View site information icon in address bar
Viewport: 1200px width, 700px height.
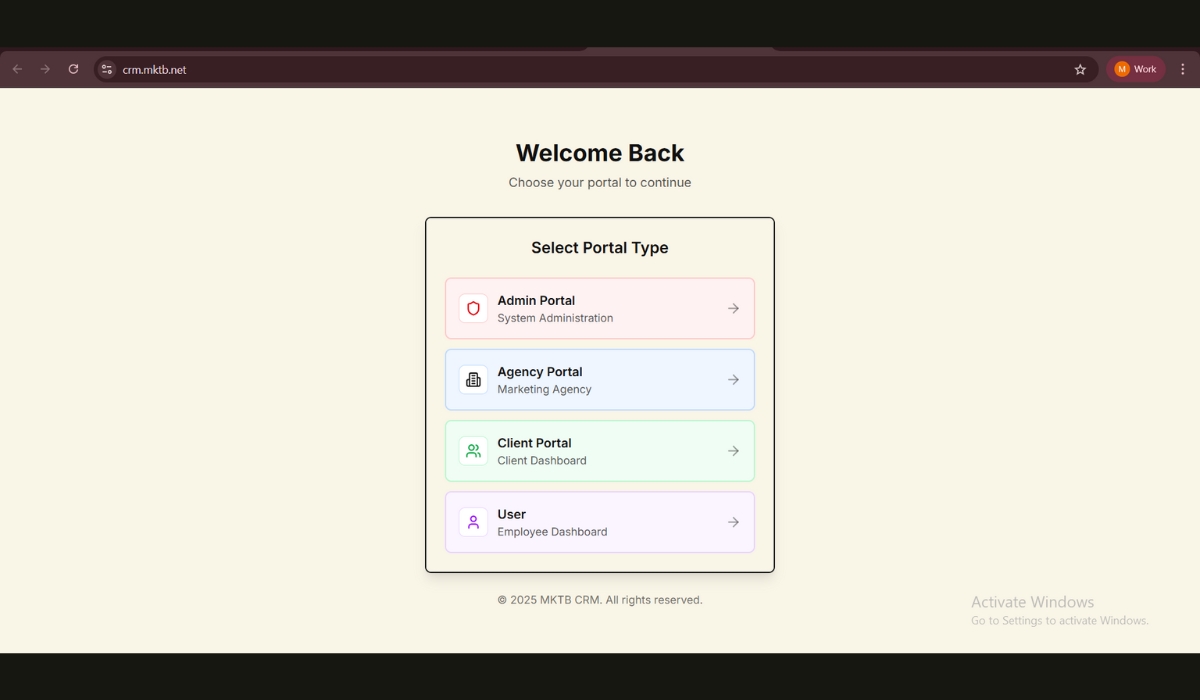click(x=107, y=70)
